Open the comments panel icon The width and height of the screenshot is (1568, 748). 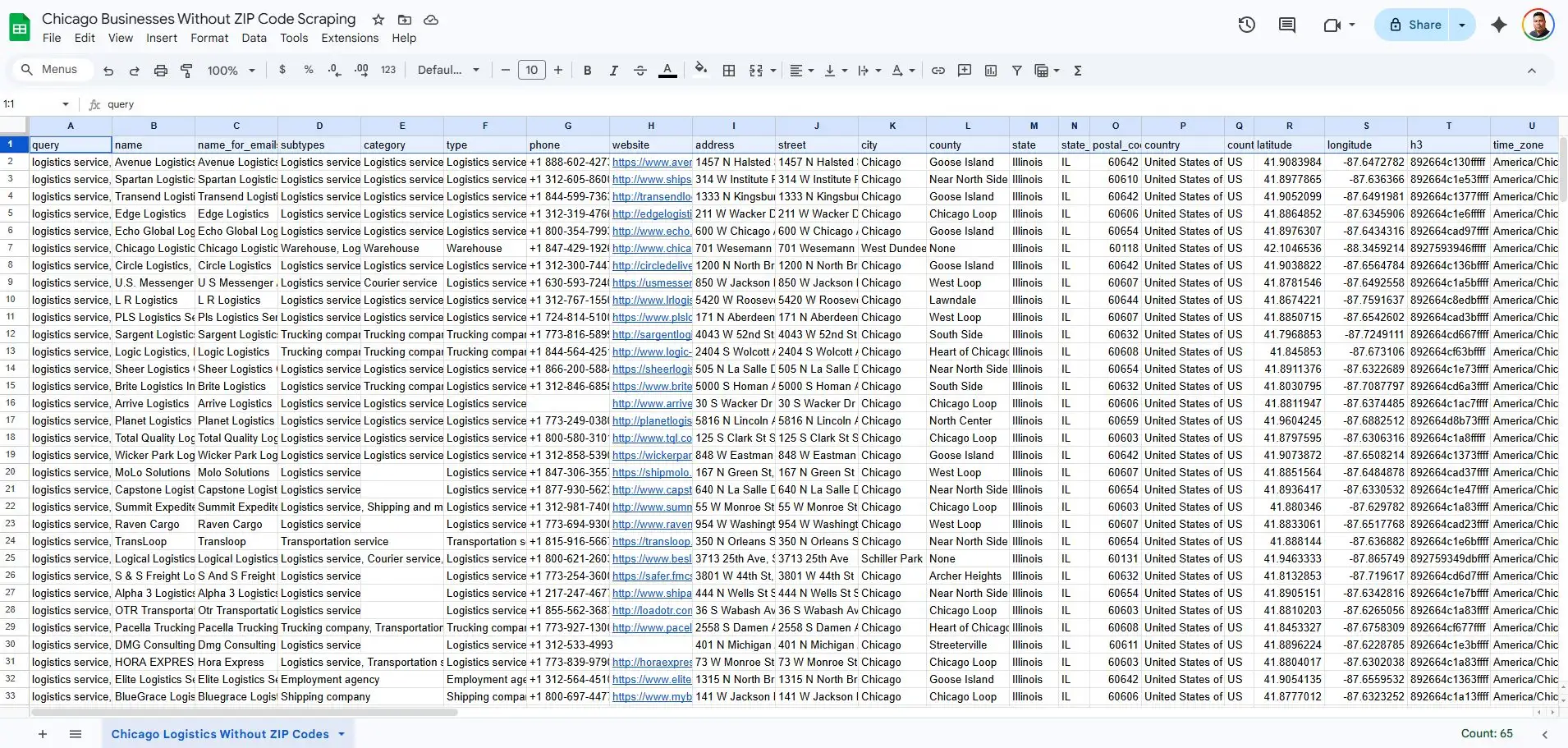[1286, 25]
